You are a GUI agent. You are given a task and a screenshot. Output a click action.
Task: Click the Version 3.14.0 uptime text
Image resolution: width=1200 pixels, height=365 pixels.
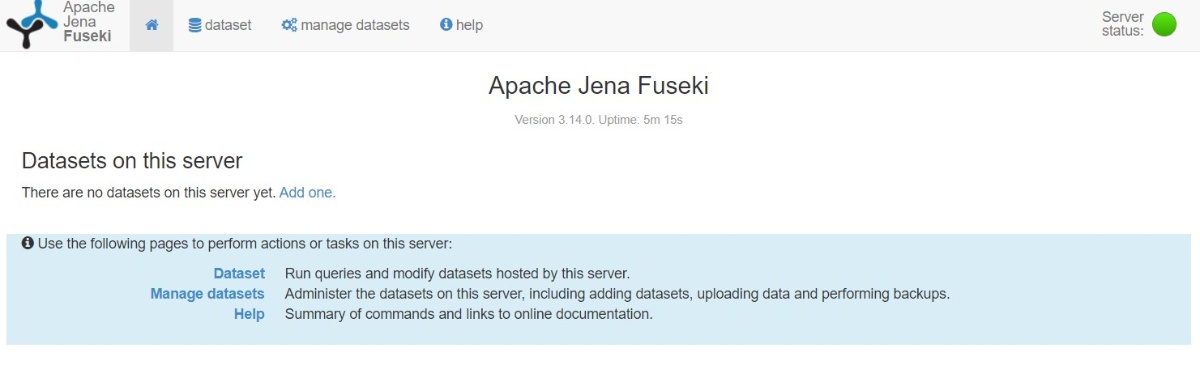pos(598,120)
